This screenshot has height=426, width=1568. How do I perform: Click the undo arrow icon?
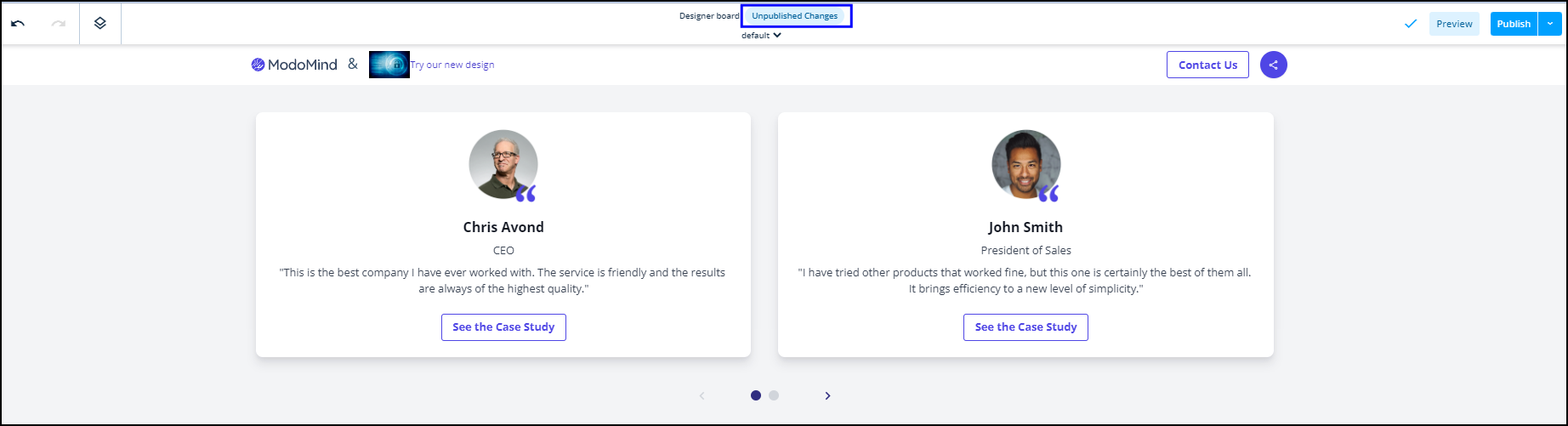[18, 24]
